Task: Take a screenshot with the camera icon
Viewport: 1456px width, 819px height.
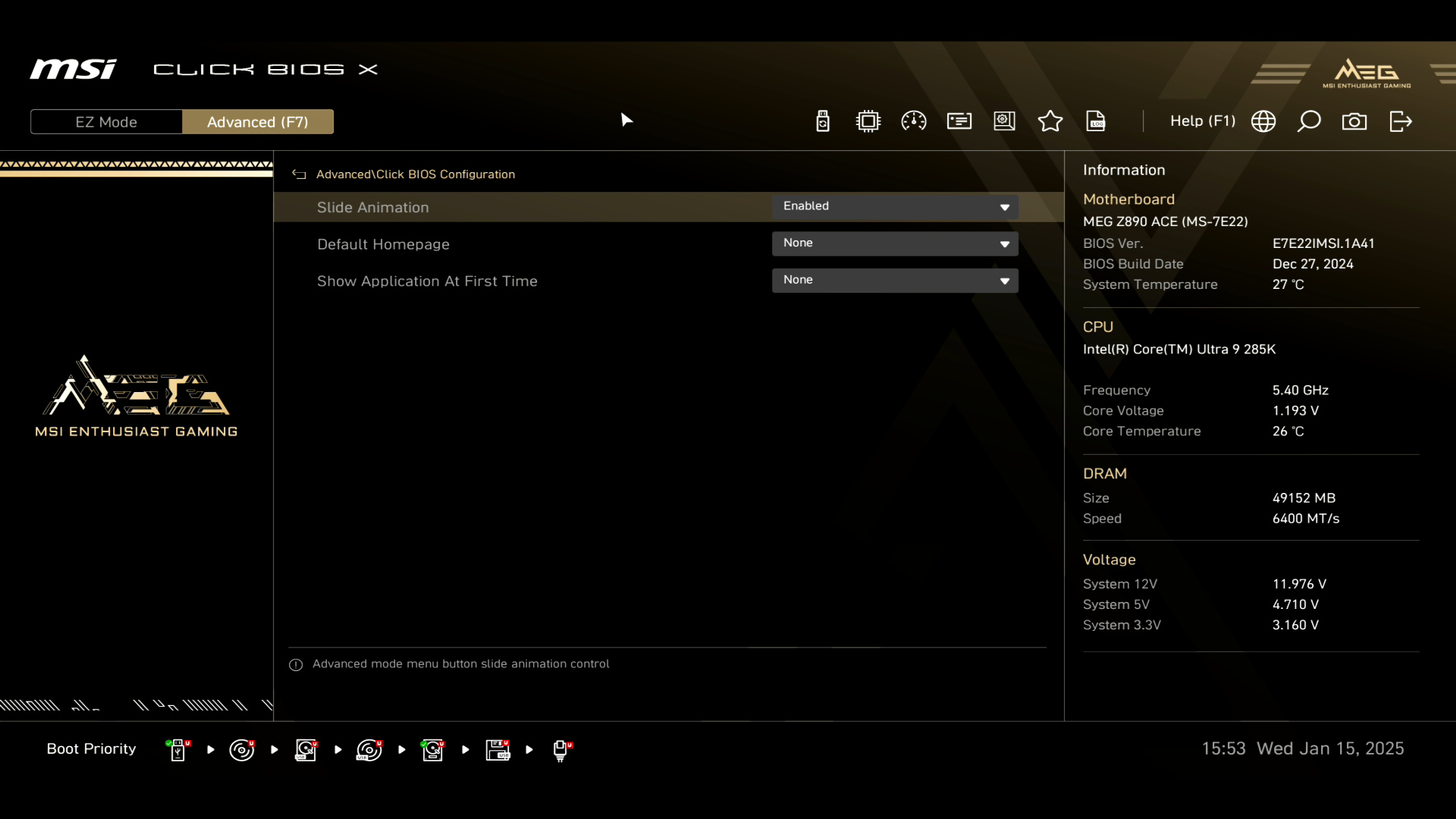Action: tap(1354, 121)
